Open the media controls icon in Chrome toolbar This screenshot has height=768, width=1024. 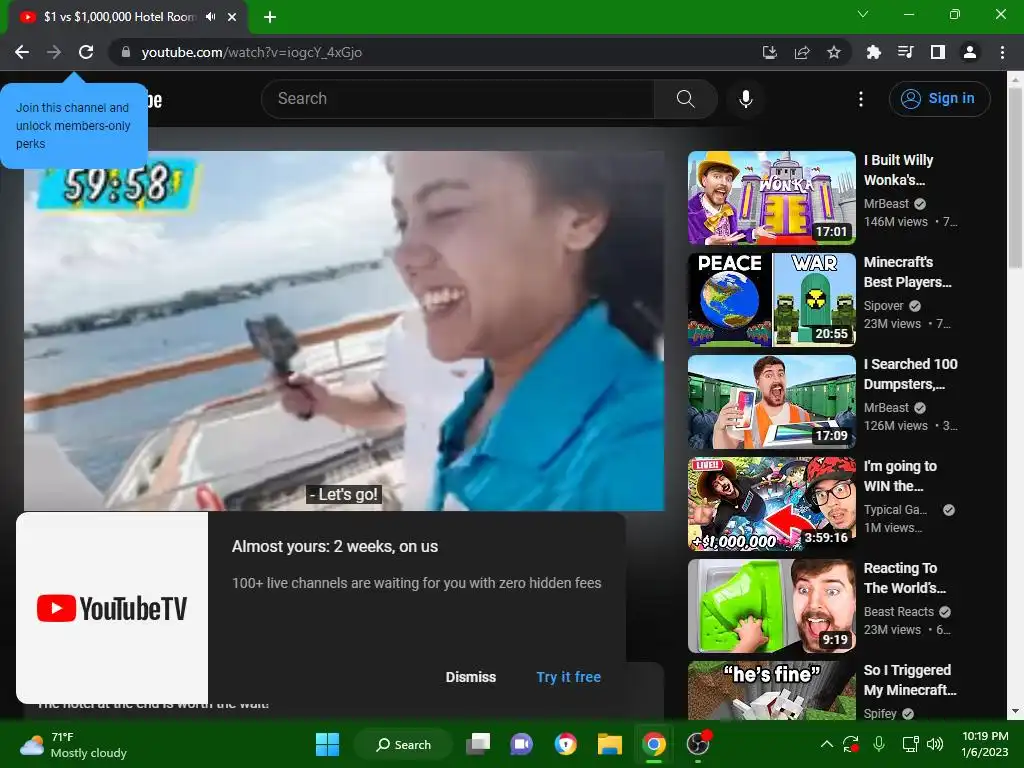click(906, 52)
